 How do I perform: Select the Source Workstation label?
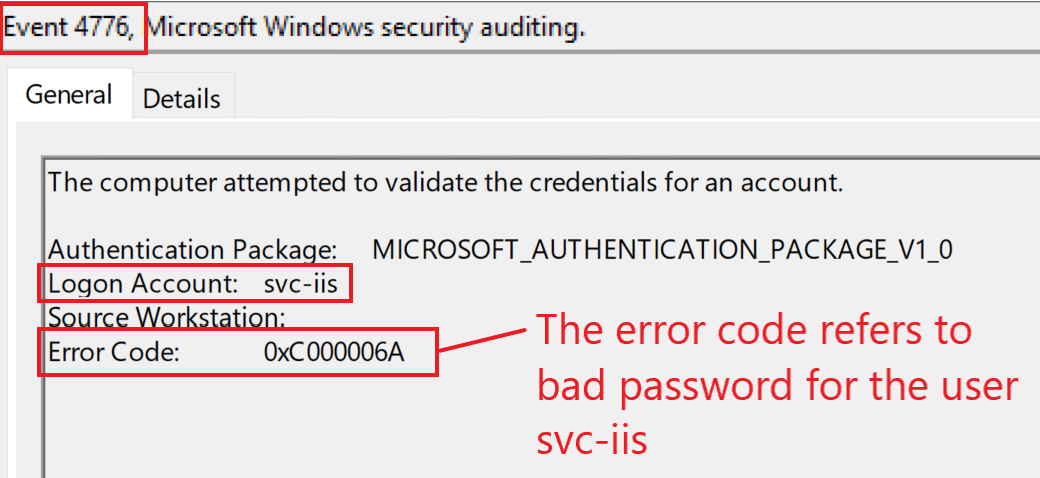(166, 319)
